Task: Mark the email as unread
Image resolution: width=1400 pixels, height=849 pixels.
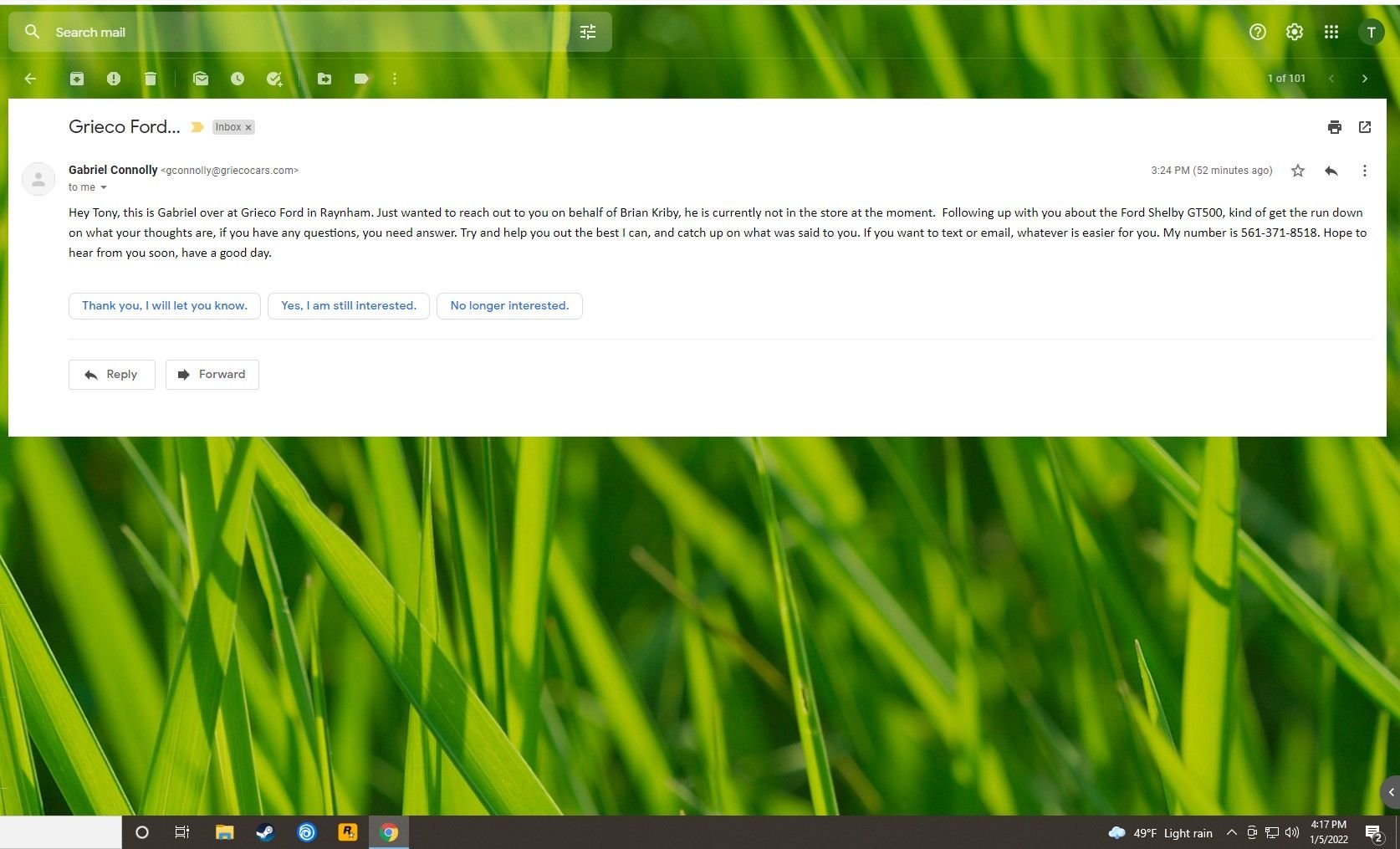Action: point(201,79)
